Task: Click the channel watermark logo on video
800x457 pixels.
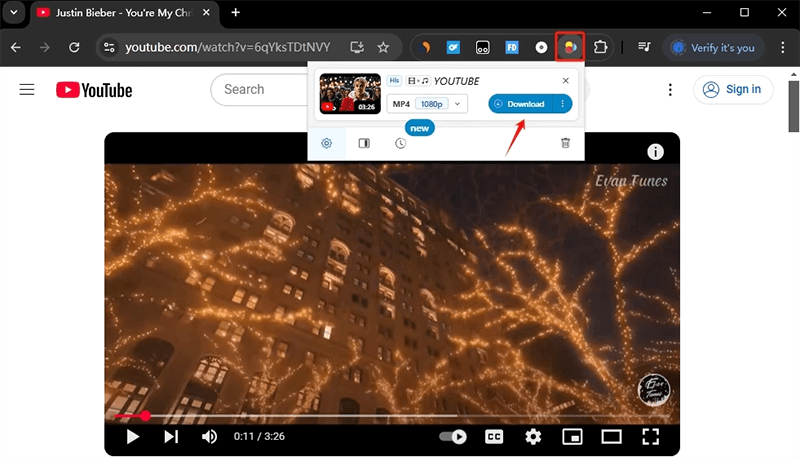Action: (654, 390)
